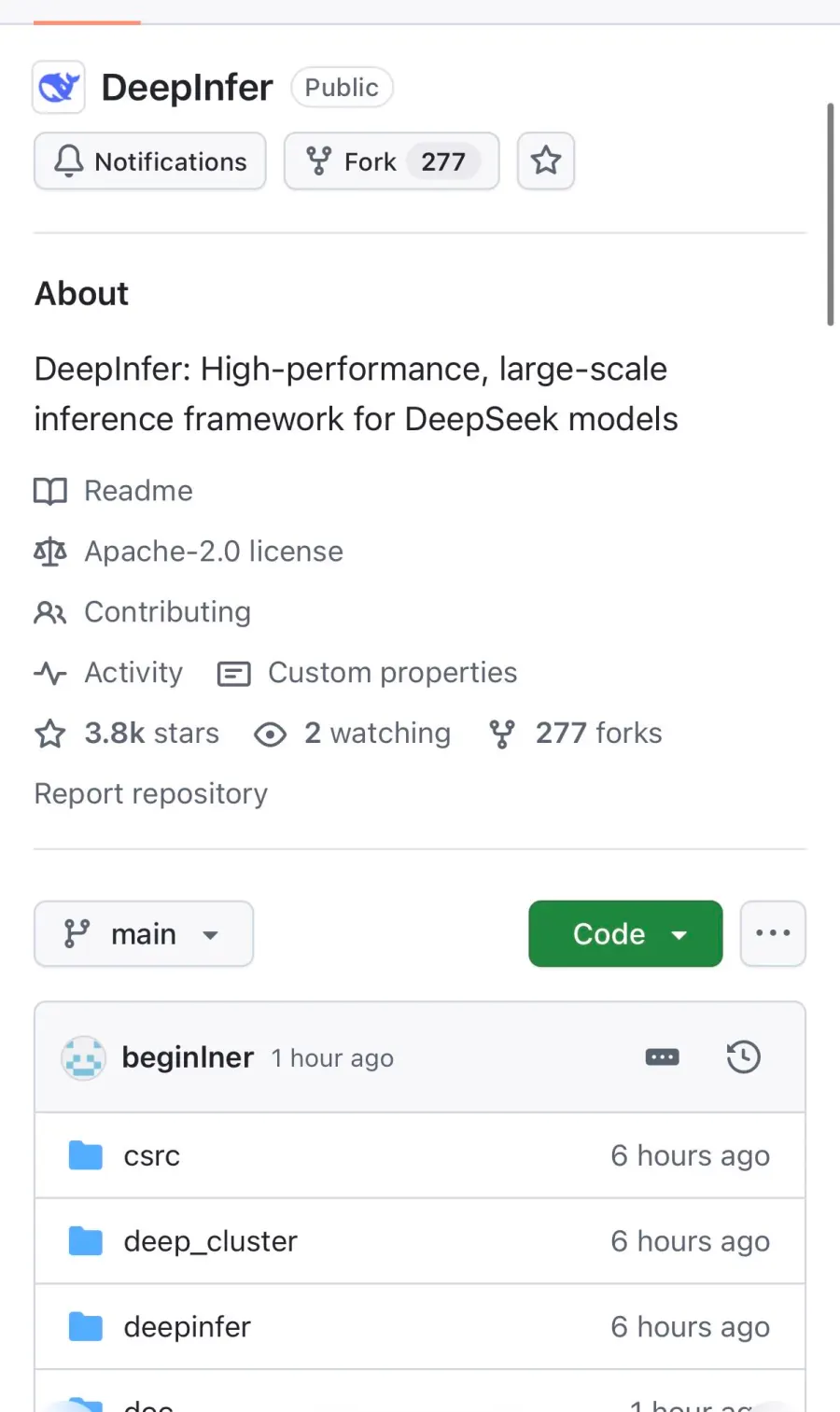The image size is (840, 1412).
Task: Star the repository with the star button
Action: 546,161
